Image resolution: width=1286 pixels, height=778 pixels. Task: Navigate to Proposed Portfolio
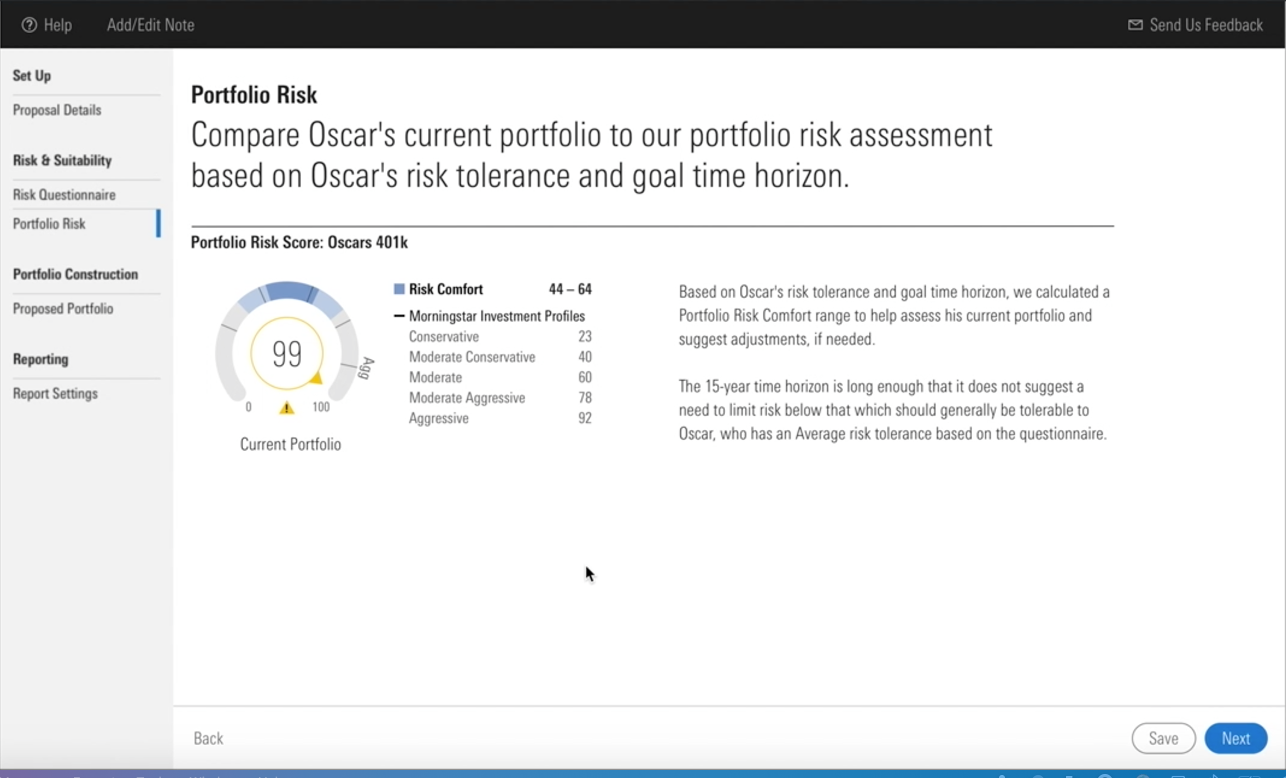click(63, 309)
